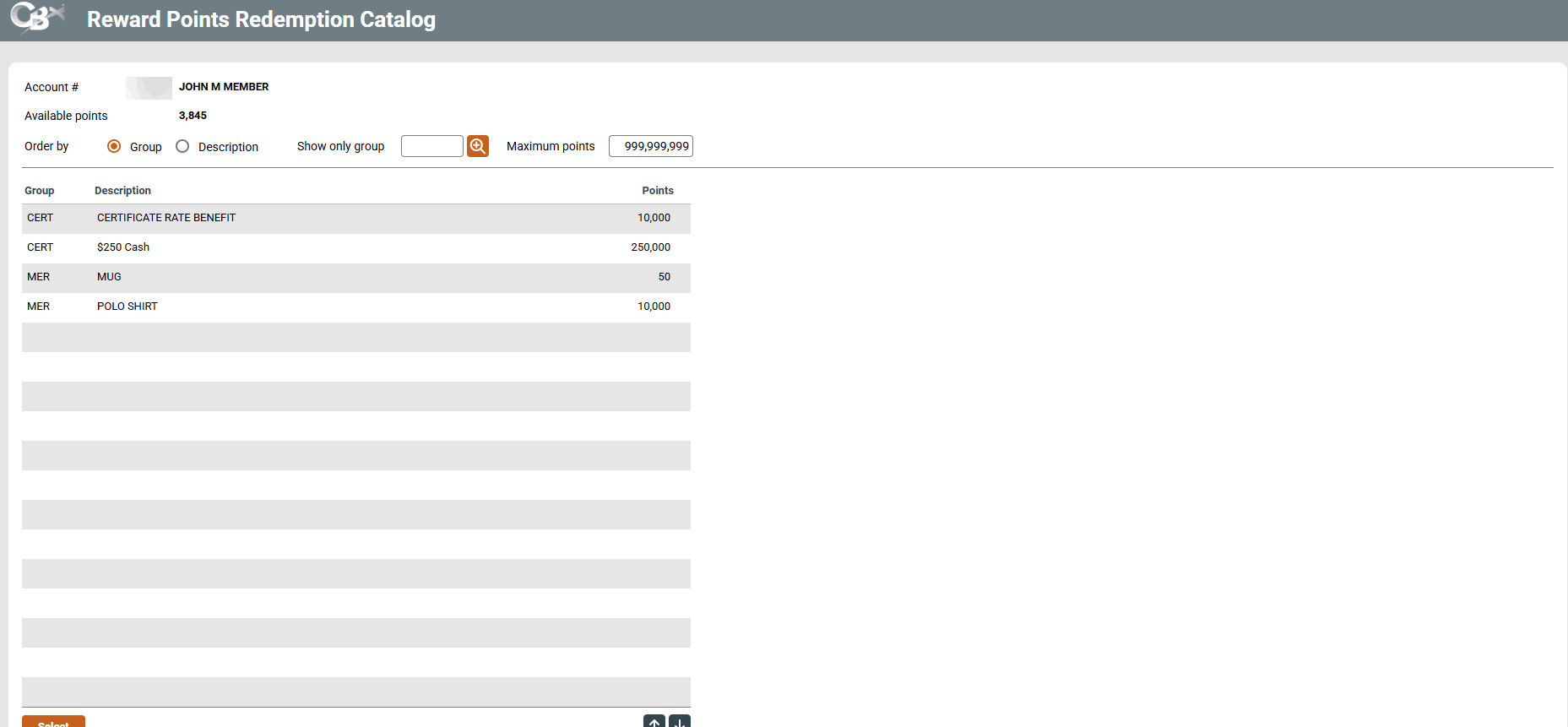1568x727 pixels.
Task: Click the up arrow page button
Action: (654, 722)
